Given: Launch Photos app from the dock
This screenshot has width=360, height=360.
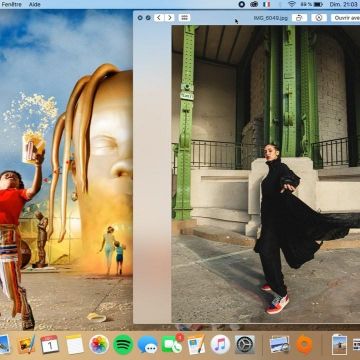Looking at the screenshot, I should (x=99, y=344).
